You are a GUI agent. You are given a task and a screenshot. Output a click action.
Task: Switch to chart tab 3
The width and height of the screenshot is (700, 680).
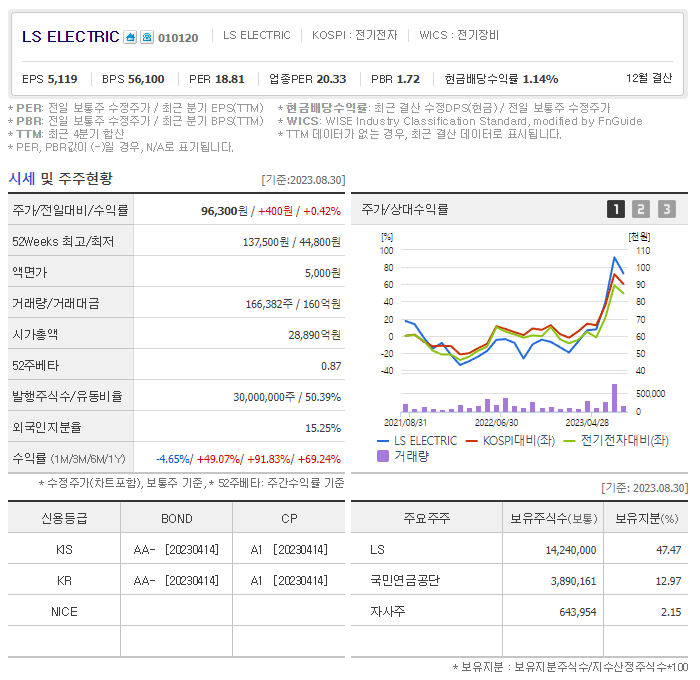(x=667, y=209)
